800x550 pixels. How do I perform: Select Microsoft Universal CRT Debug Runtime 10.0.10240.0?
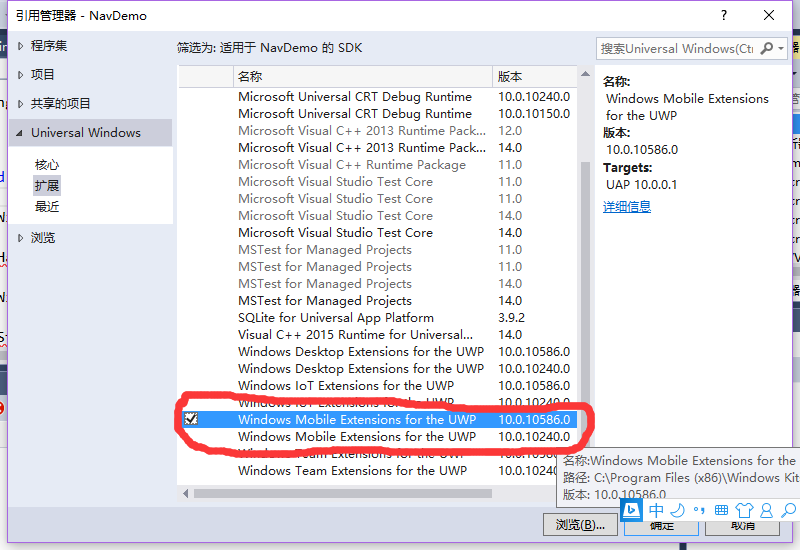(378, 96)
